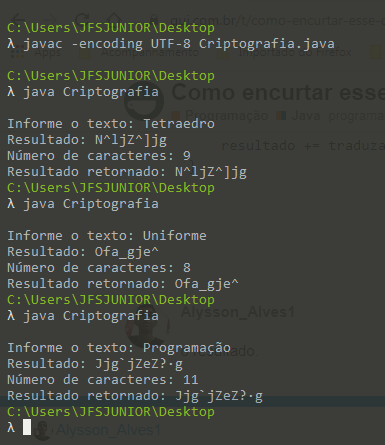Viewport: 385px width, 445px height.
Task: Open the Java category tag
Action: [298, 116]
